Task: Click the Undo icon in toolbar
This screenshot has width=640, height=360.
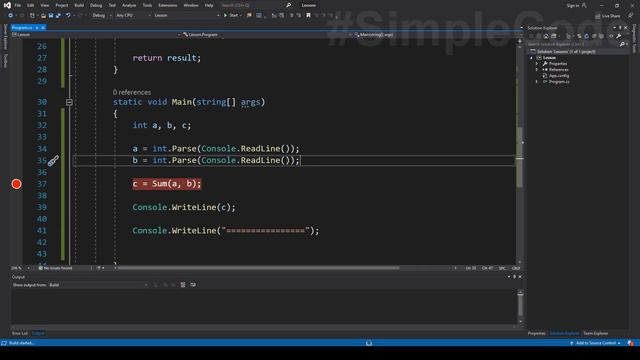Action: pos(68,16)
